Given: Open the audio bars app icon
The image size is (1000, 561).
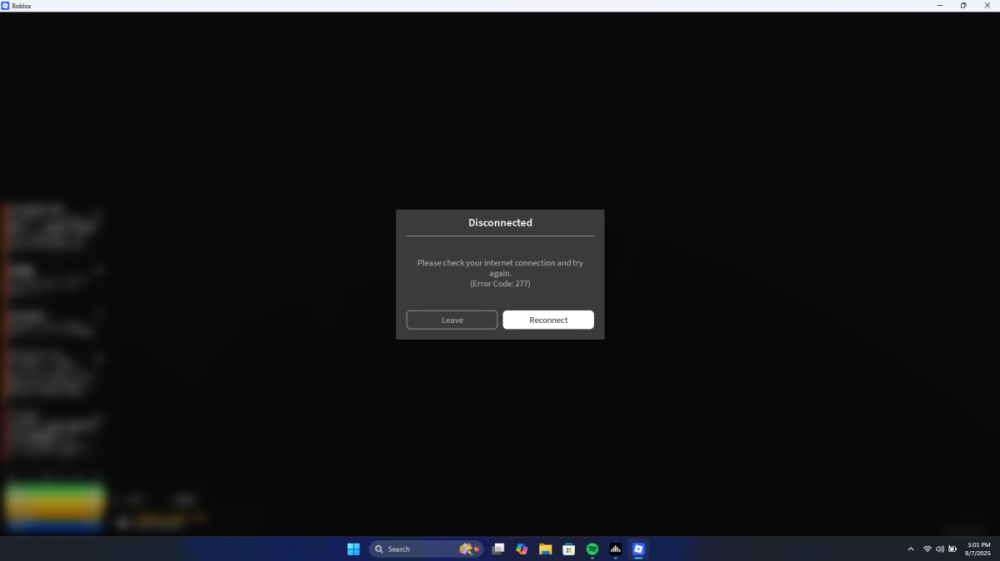Looking at the screenshot, I should click(615, 549).
